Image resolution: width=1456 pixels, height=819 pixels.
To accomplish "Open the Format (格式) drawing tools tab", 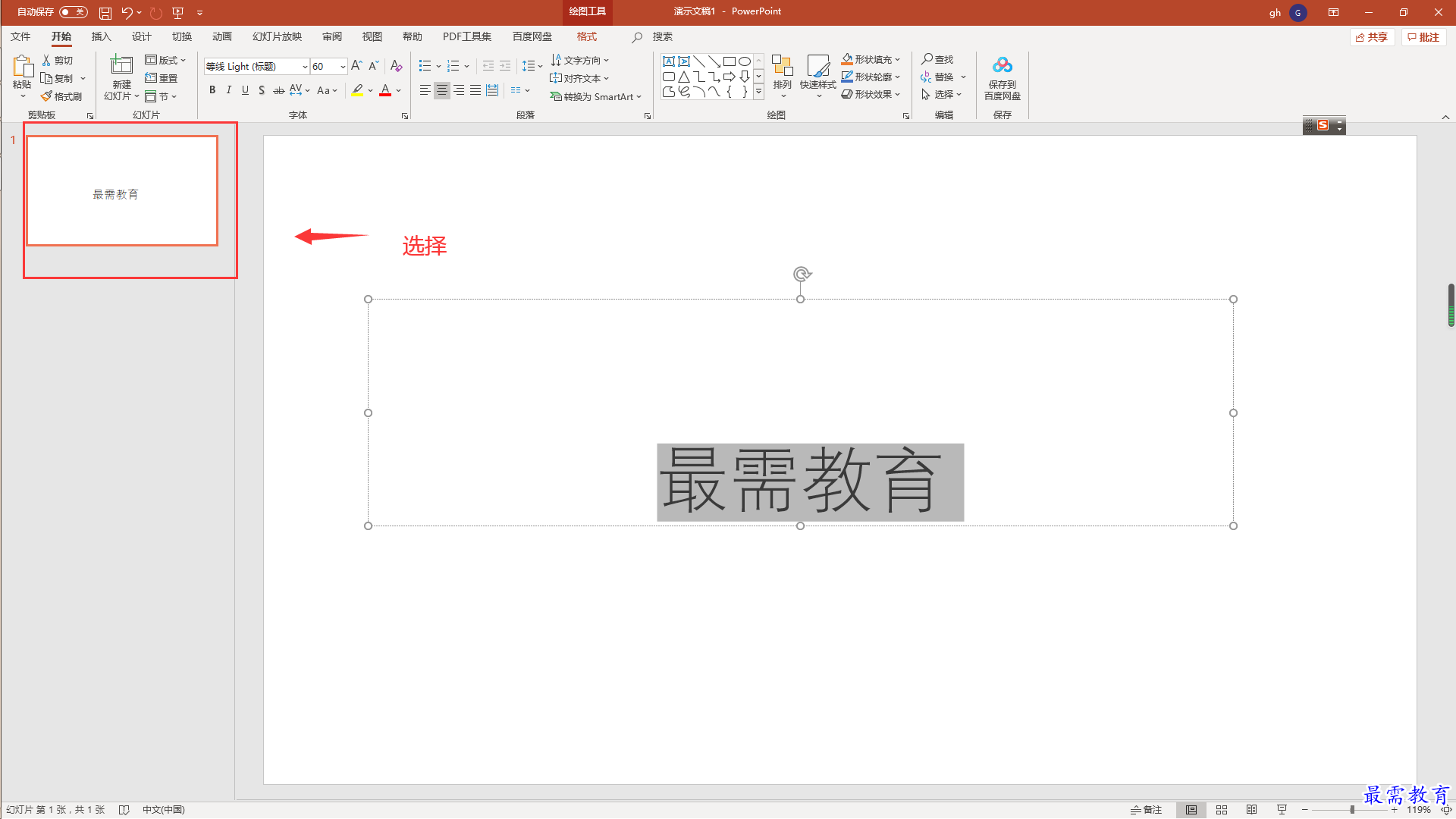I will pos(586,36).
